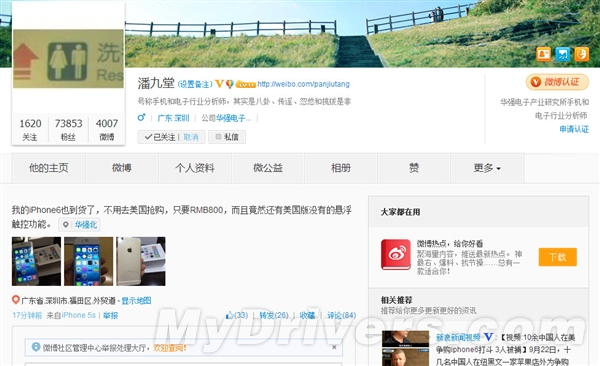Click 欢迎查阅 link in the notice
The image size is (600, 366).
point(170,348)
